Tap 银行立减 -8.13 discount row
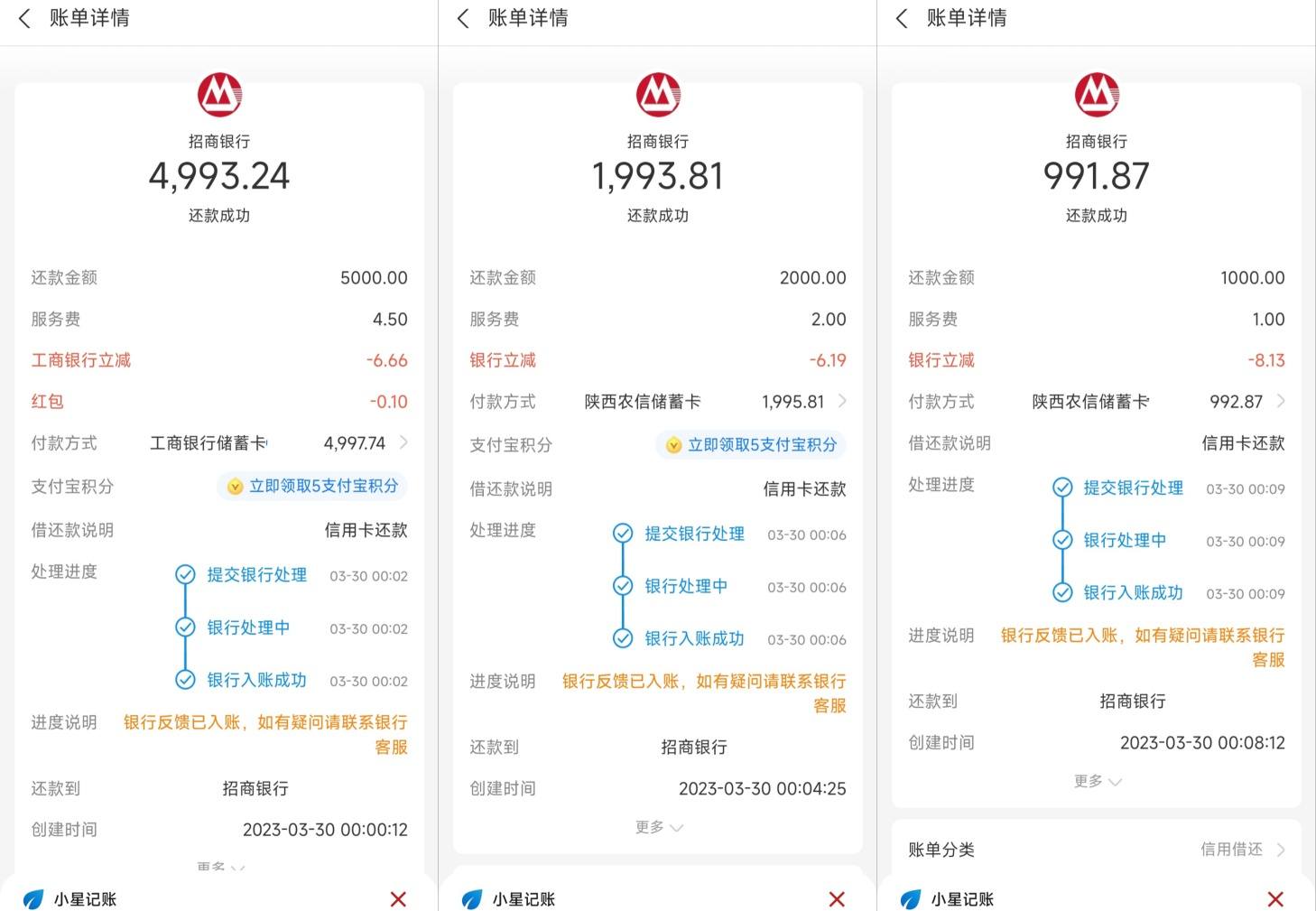Screen dimensions: 1316x911 click(x=1097, y=360)
